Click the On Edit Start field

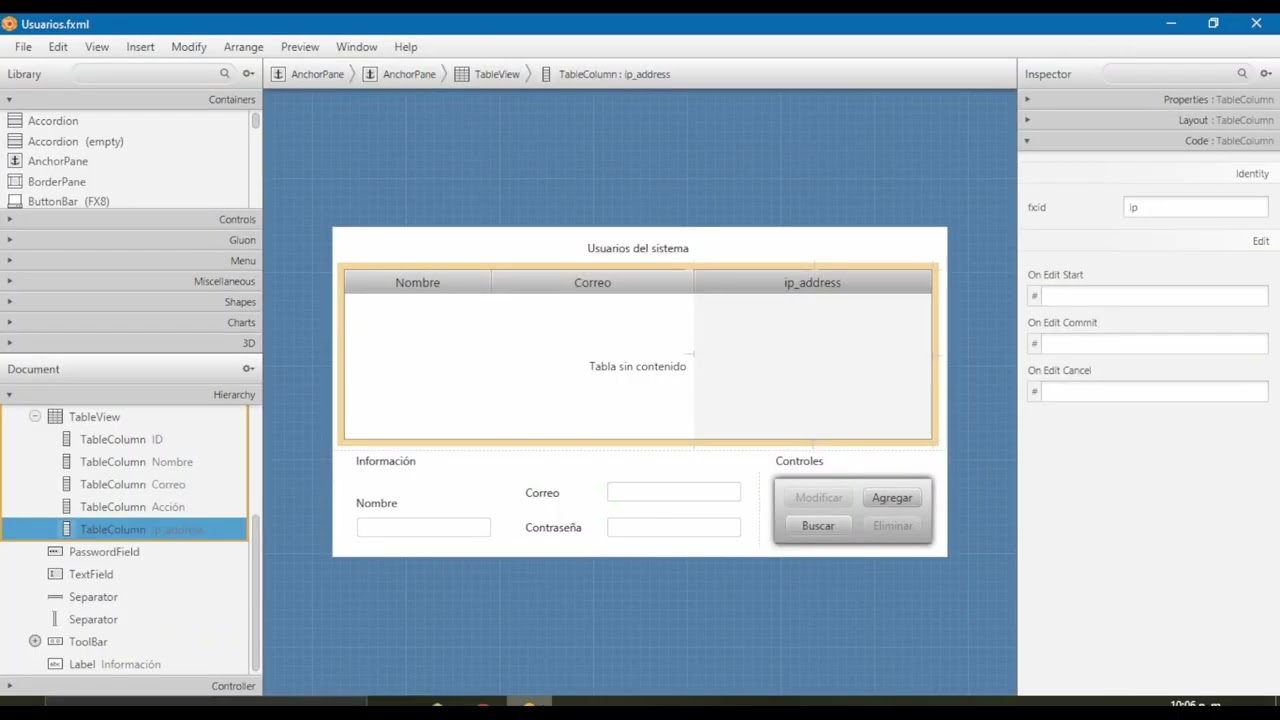point(1154,295)
